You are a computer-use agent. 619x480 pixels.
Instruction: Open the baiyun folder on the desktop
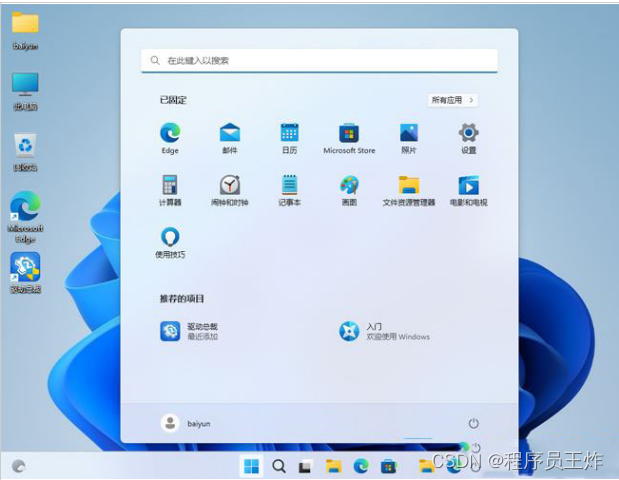tap(25, 31)
